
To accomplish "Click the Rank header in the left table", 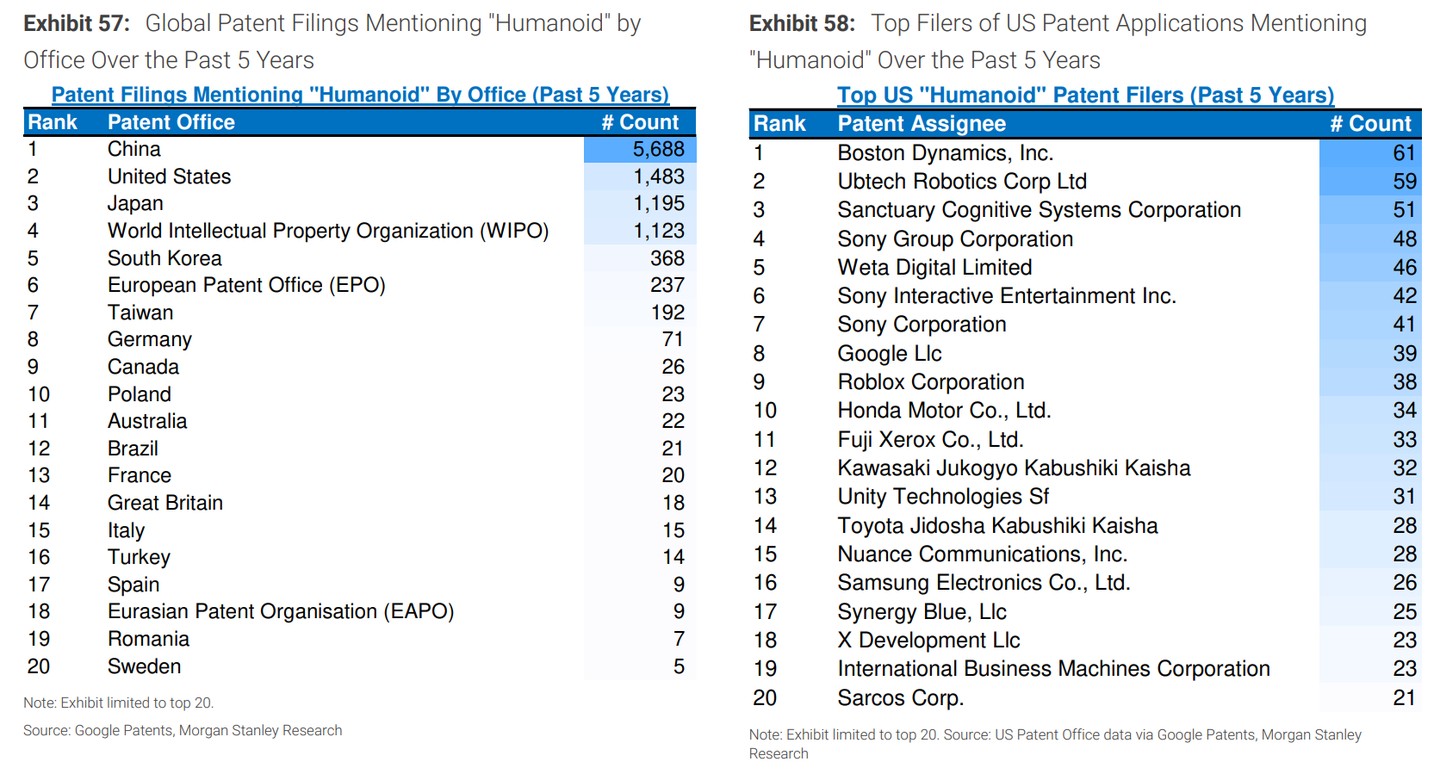I will pyautogui.click(x=52, y=122).
